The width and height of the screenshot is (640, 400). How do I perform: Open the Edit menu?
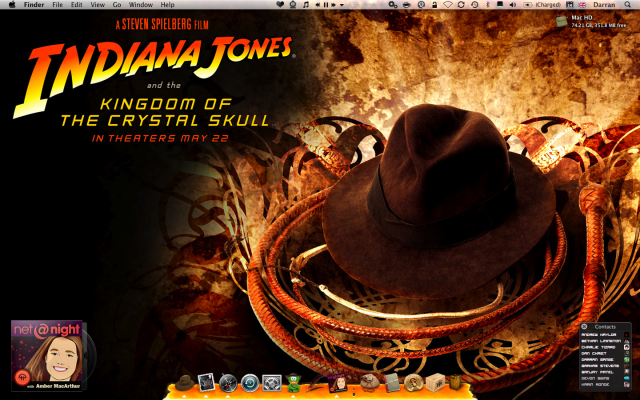(x=76, y=5)
